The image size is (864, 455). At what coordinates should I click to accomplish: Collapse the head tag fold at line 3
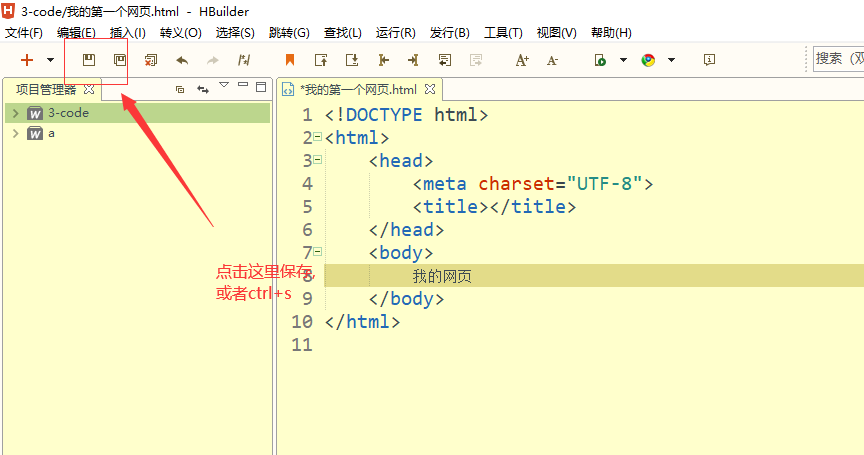click(317, 160)
